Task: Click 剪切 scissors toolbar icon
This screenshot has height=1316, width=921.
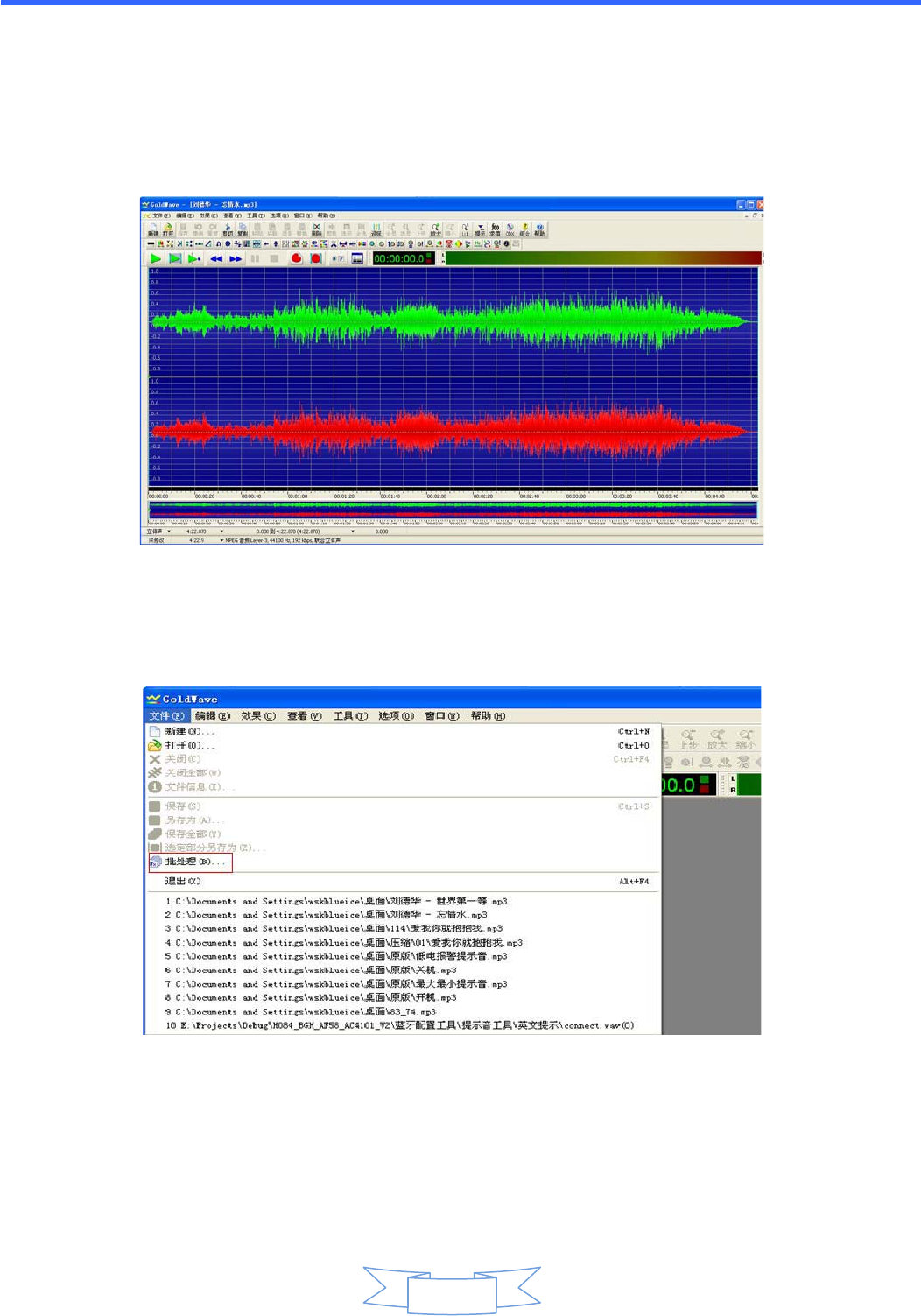Action: tap(228, 229)
